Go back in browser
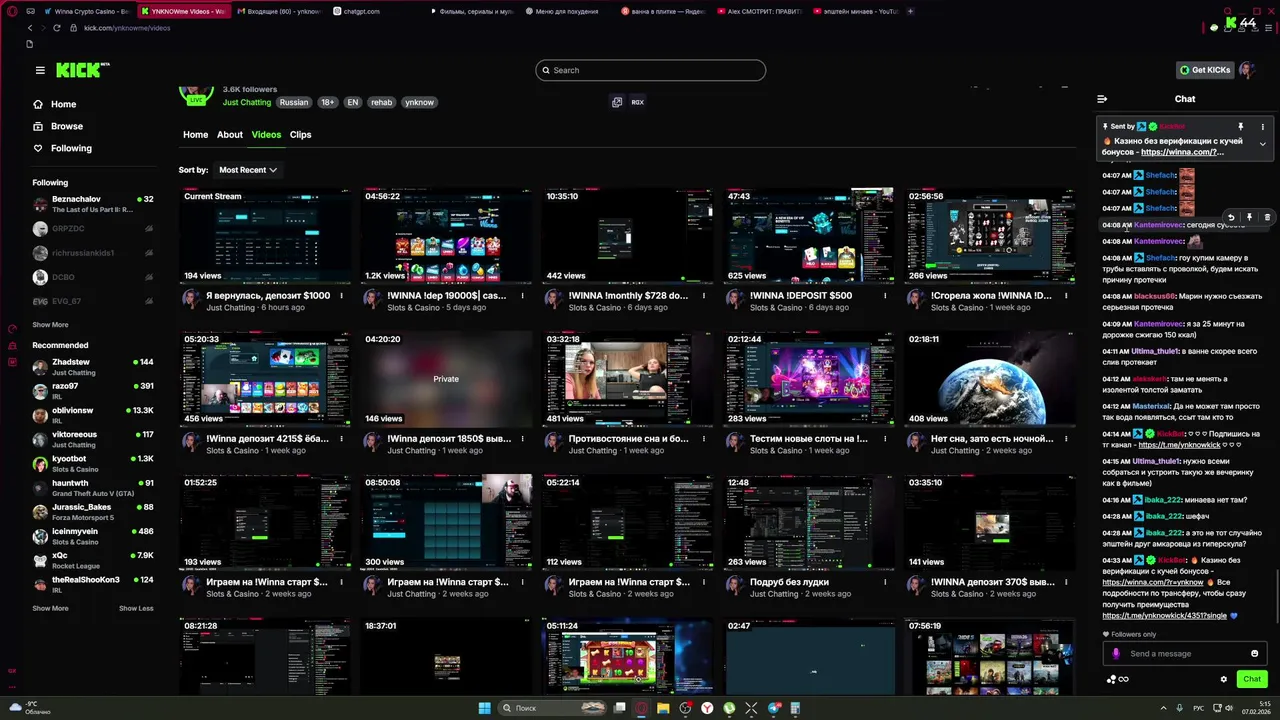This screenshot has height=720, width=1280. pos(28,28)
